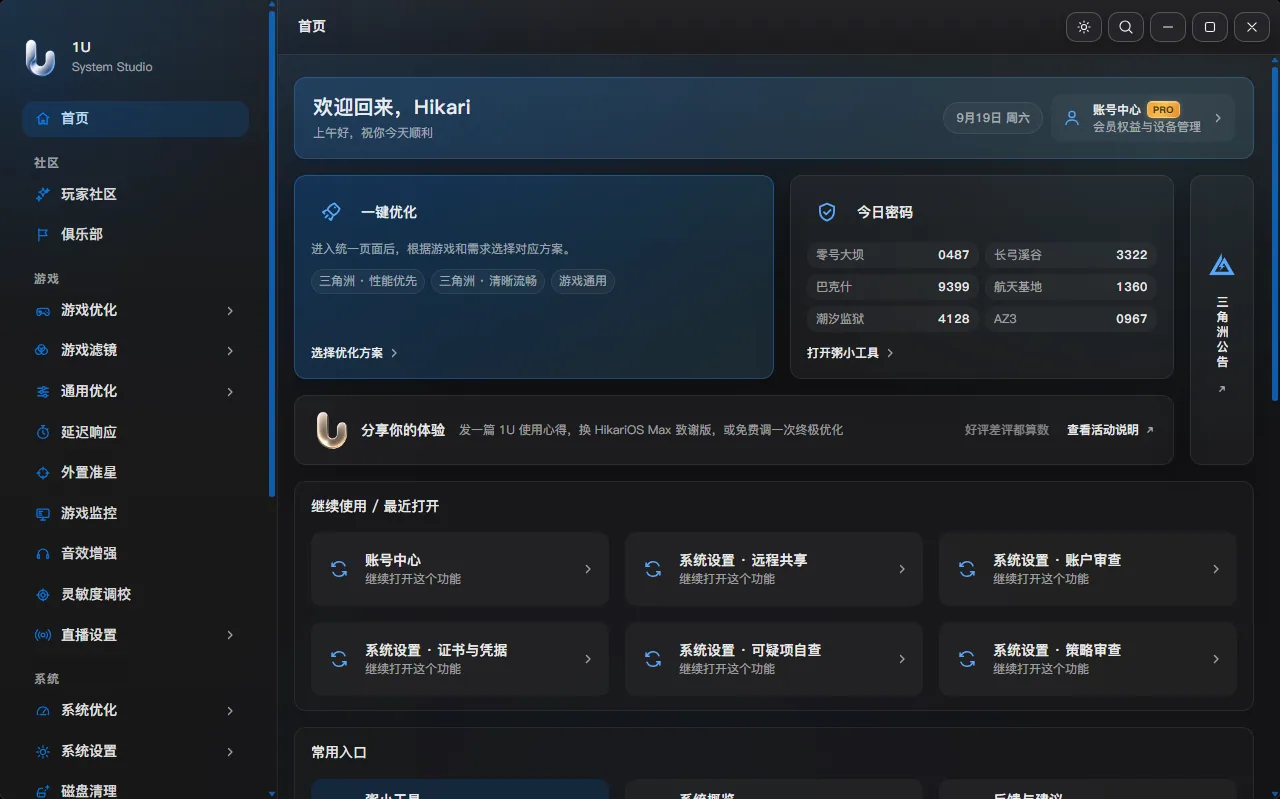Viewport: 1280px width, 799px height.
Task: Expand the 直播设置 sidebar submenu
Action: coord(230,635)
